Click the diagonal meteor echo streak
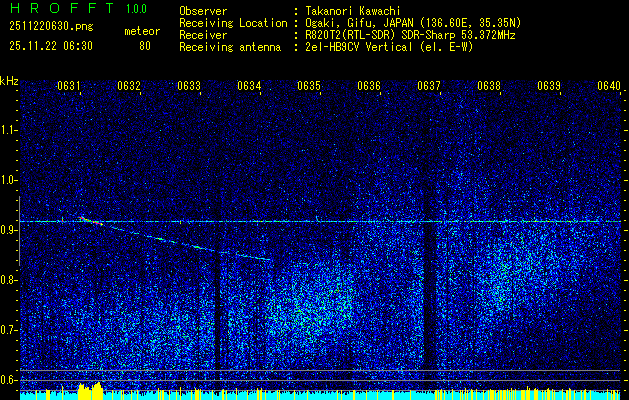 [175, 240]
